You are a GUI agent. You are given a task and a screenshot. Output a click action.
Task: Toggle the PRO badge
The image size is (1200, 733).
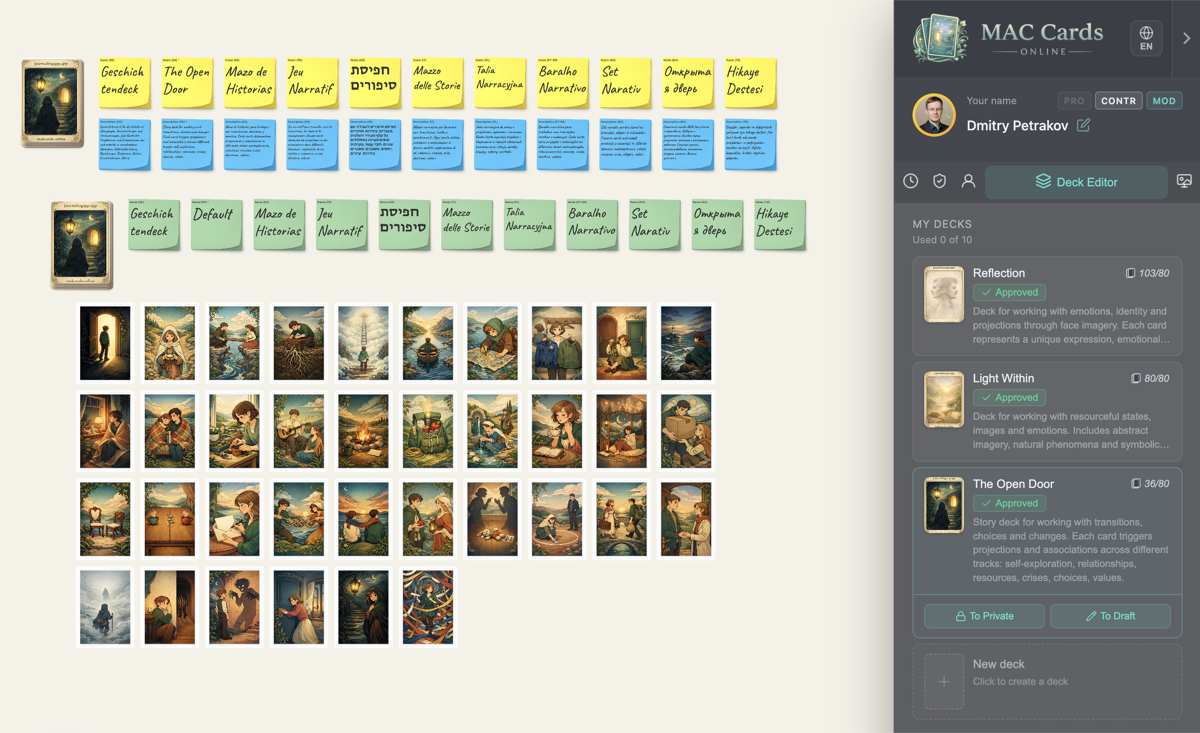click(1073, 100)
